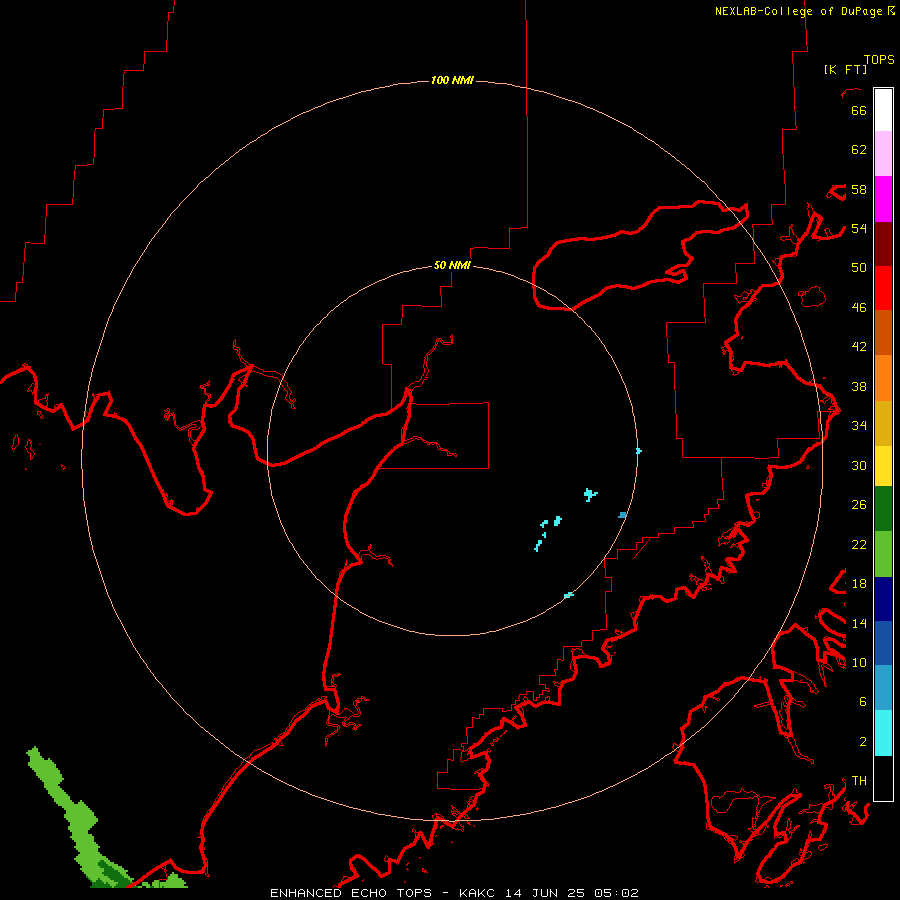Click the '100 NMI' range ring label

click(452, 80)
